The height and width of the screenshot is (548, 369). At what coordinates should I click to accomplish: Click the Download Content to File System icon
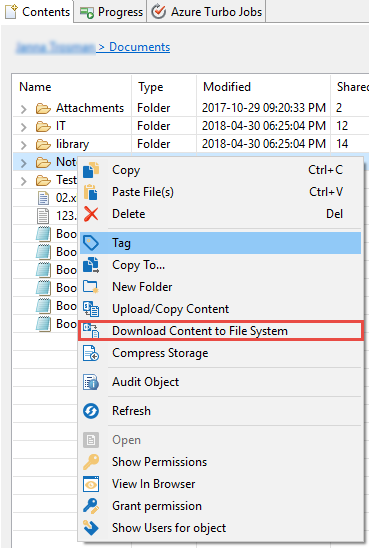coord(91,331)
